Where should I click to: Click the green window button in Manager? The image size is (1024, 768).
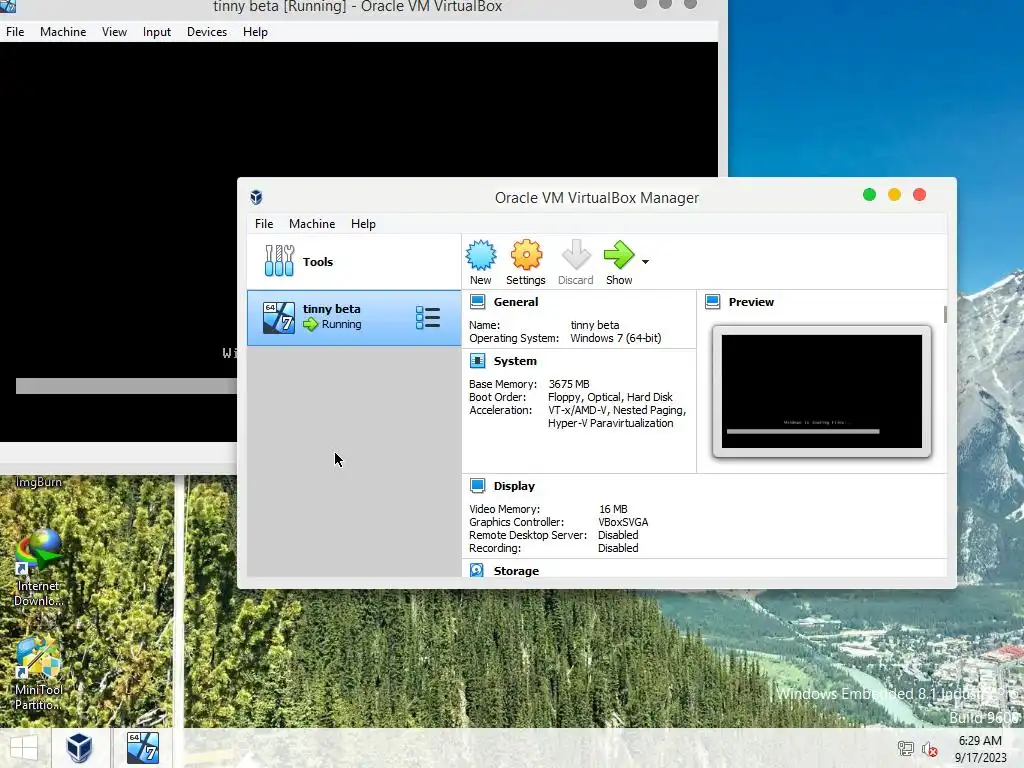click(869, 195)
